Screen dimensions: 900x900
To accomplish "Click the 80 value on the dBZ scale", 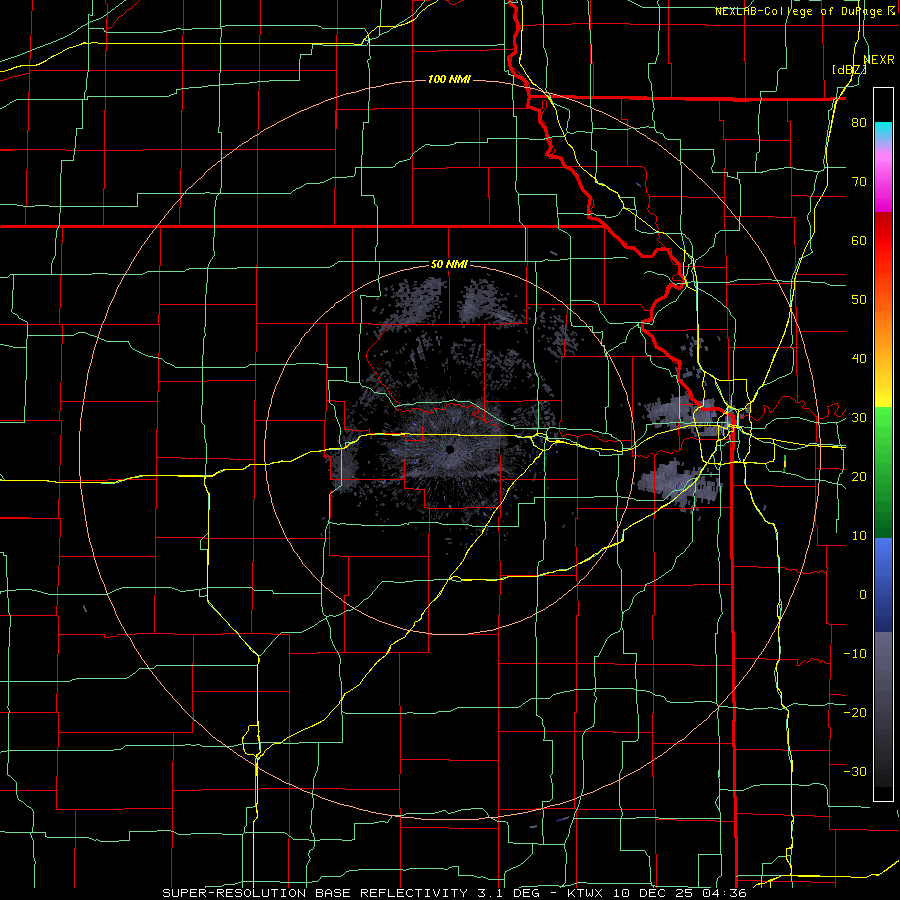I will pos(859,123).
